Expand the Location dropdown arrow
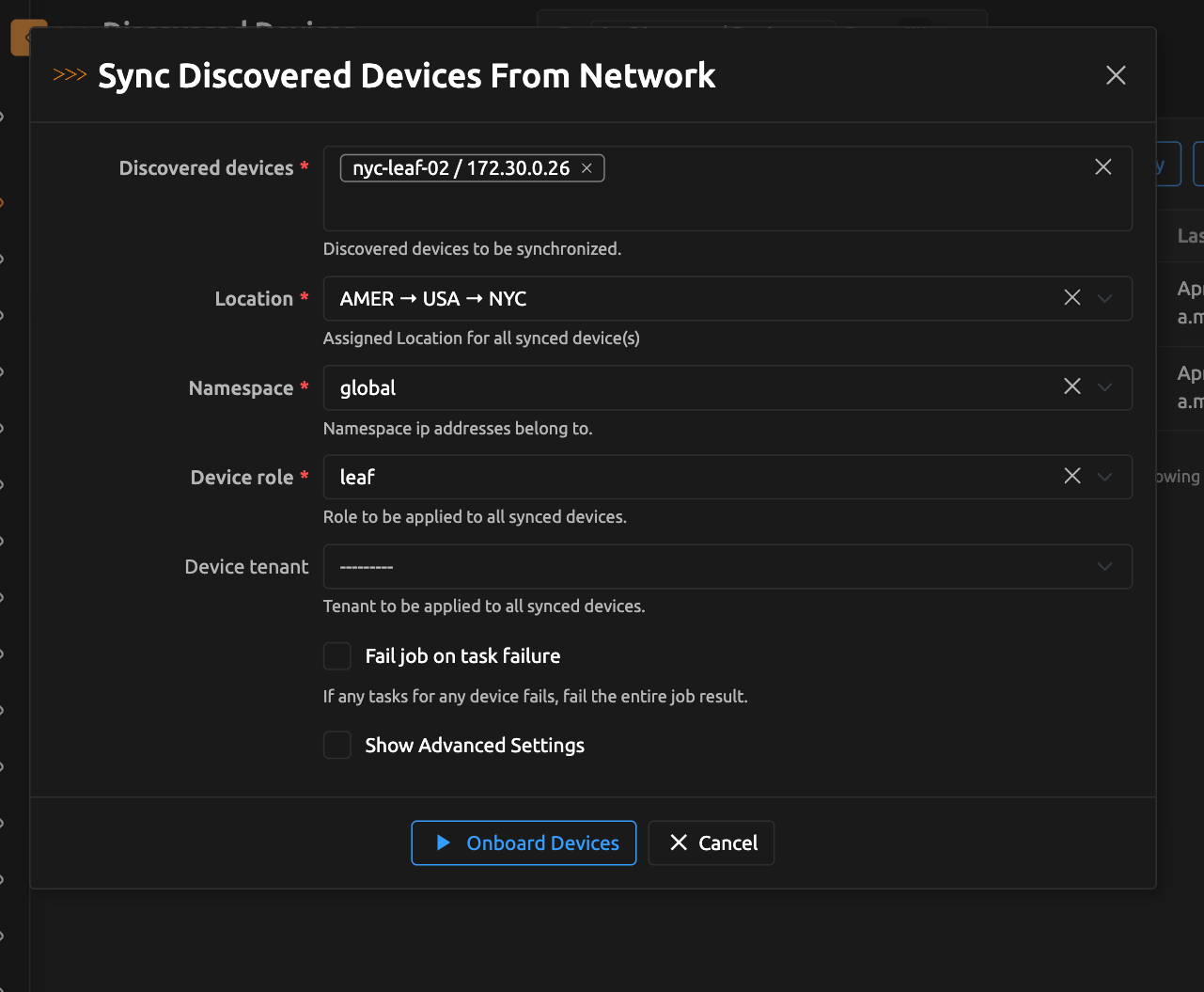Image resolution: width=1204 pixels, height=992 pixels. click(1105, 299)
